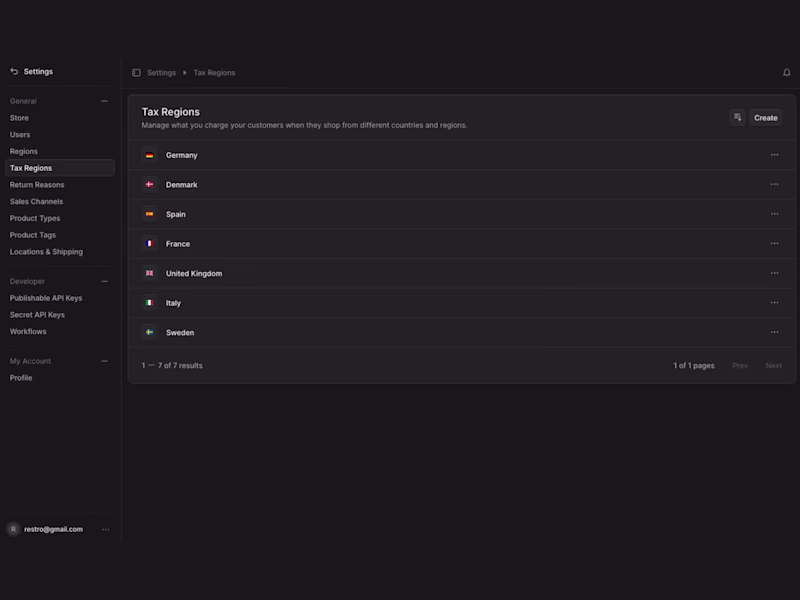Open the sort order icon button

pos(737,117)
